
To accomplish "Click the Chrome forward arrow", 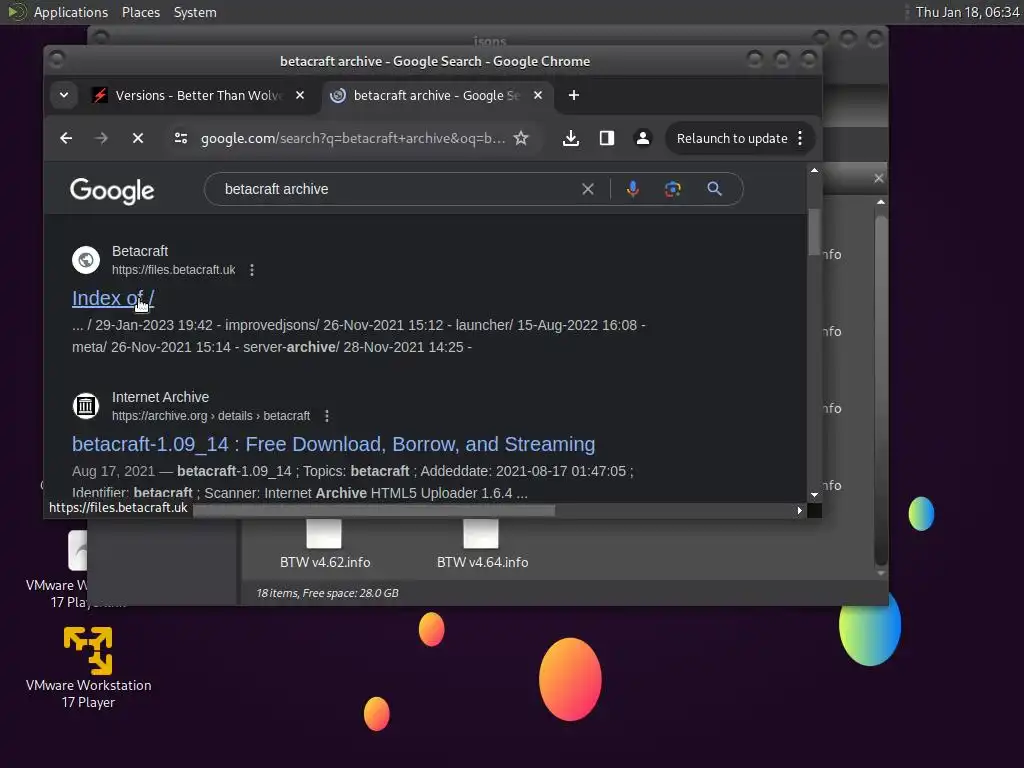I will pos(101,138).
